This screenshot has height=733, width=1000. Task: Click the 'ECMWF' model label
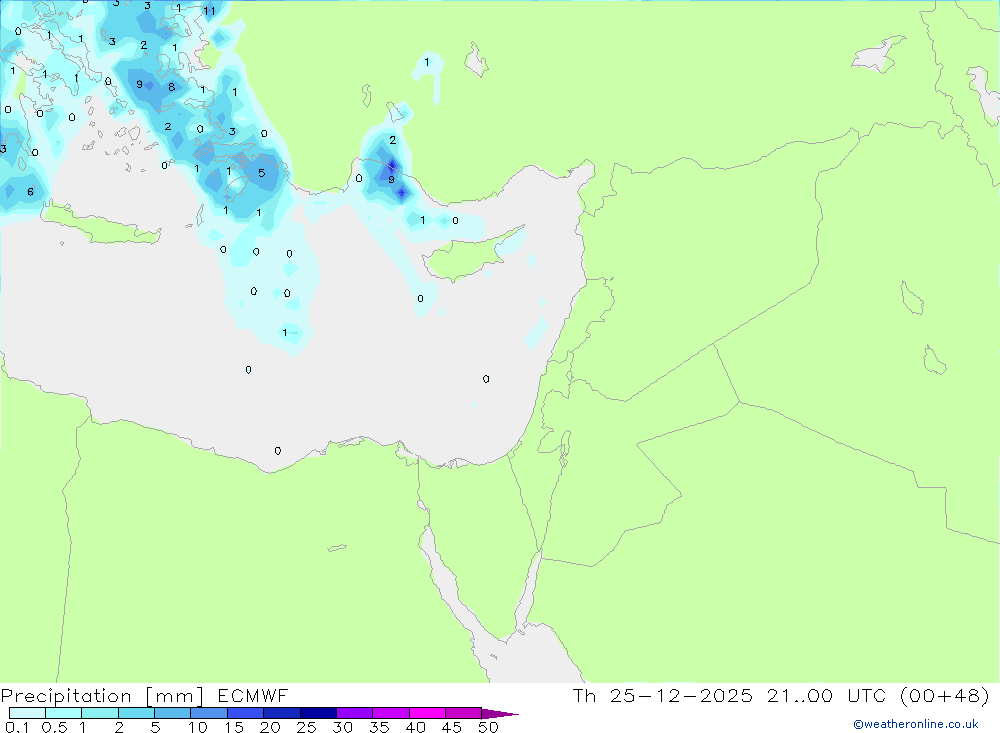pyautogui.click(x=253, y=696)
